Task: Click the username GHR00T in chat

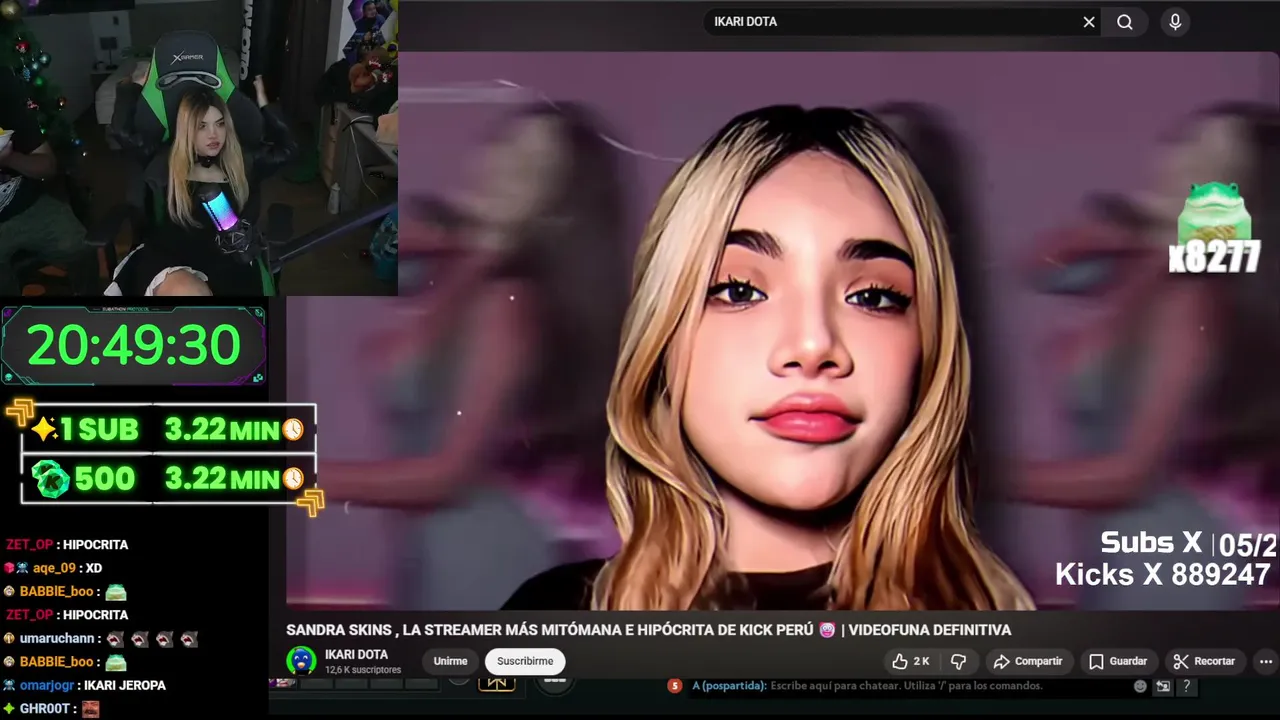Action: [44, 708]
